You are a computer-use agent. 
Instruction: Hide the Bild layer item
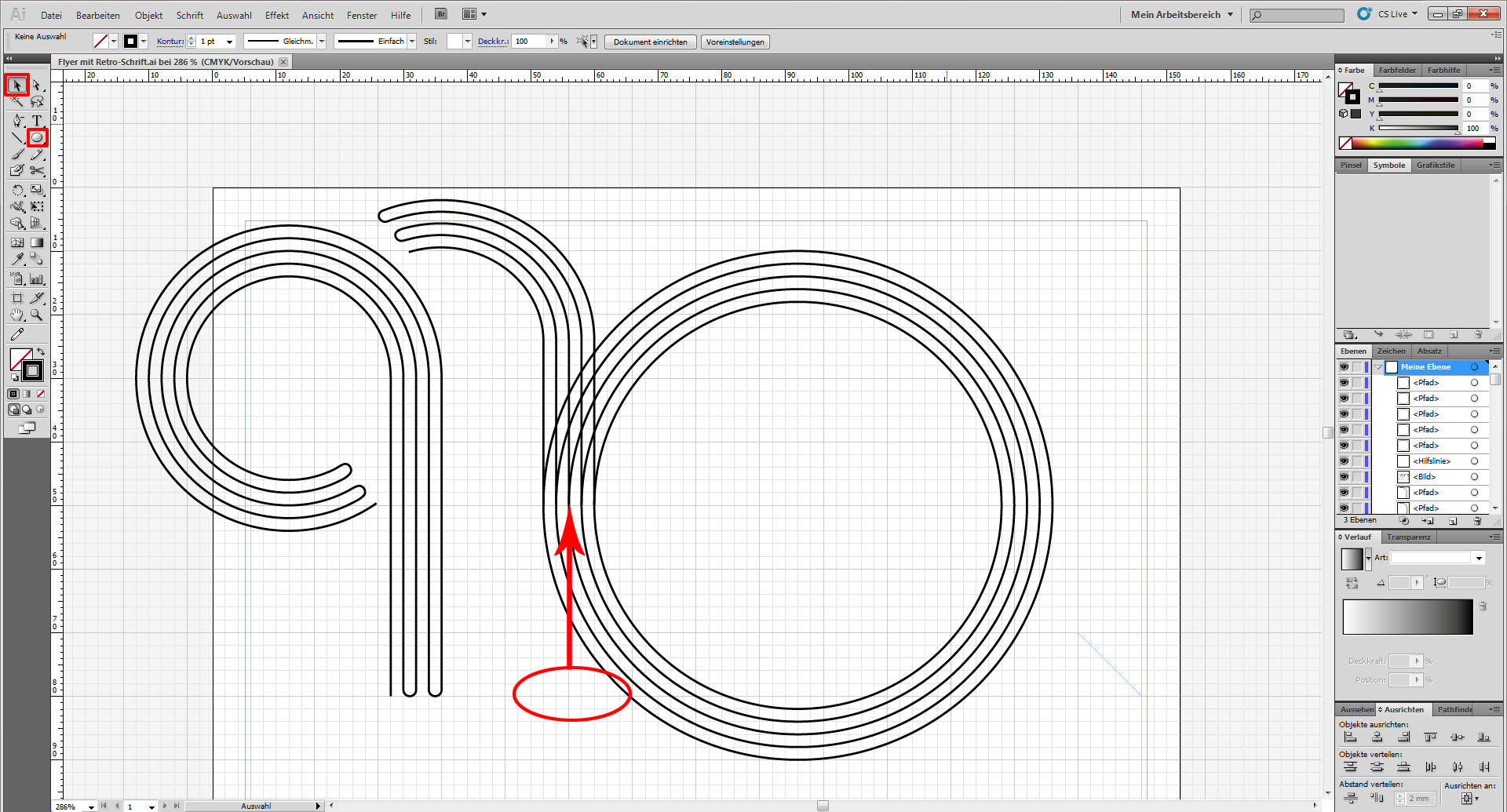pyautogui.click(x=1344, y=477)
